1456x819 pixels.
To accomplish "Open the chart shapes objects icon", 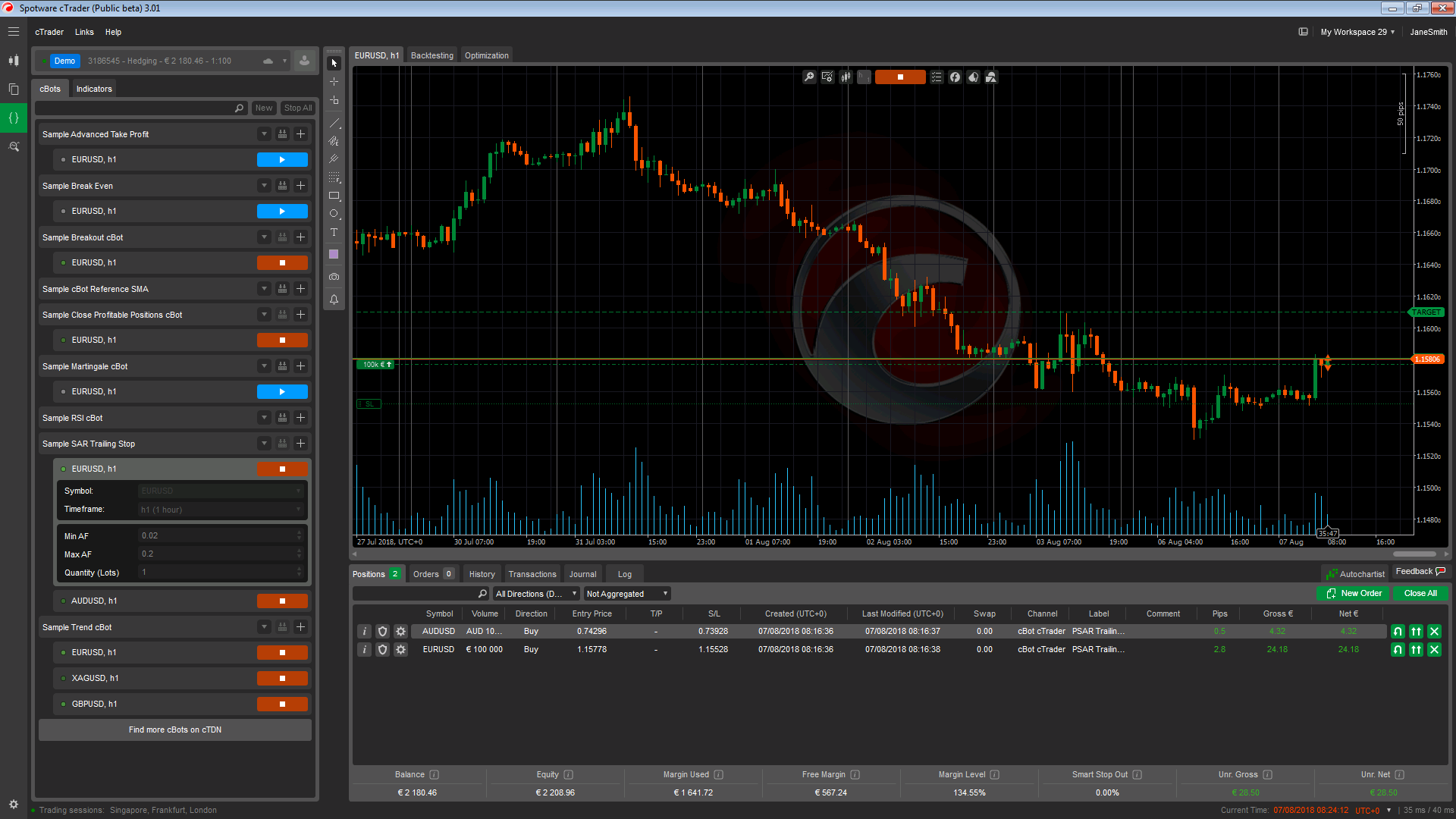I will 991,77.
